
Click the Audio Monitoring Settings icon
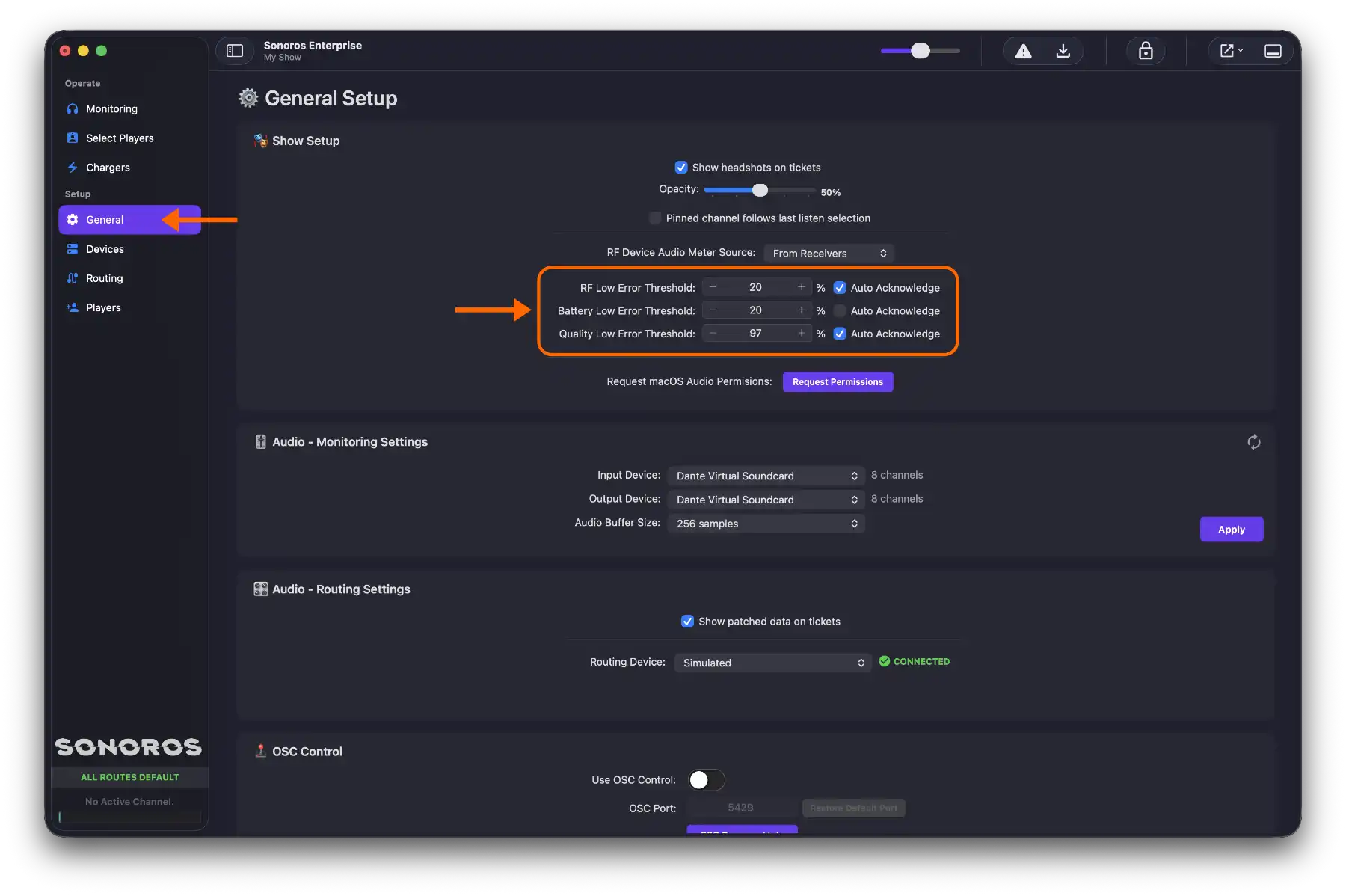(261, 442)
